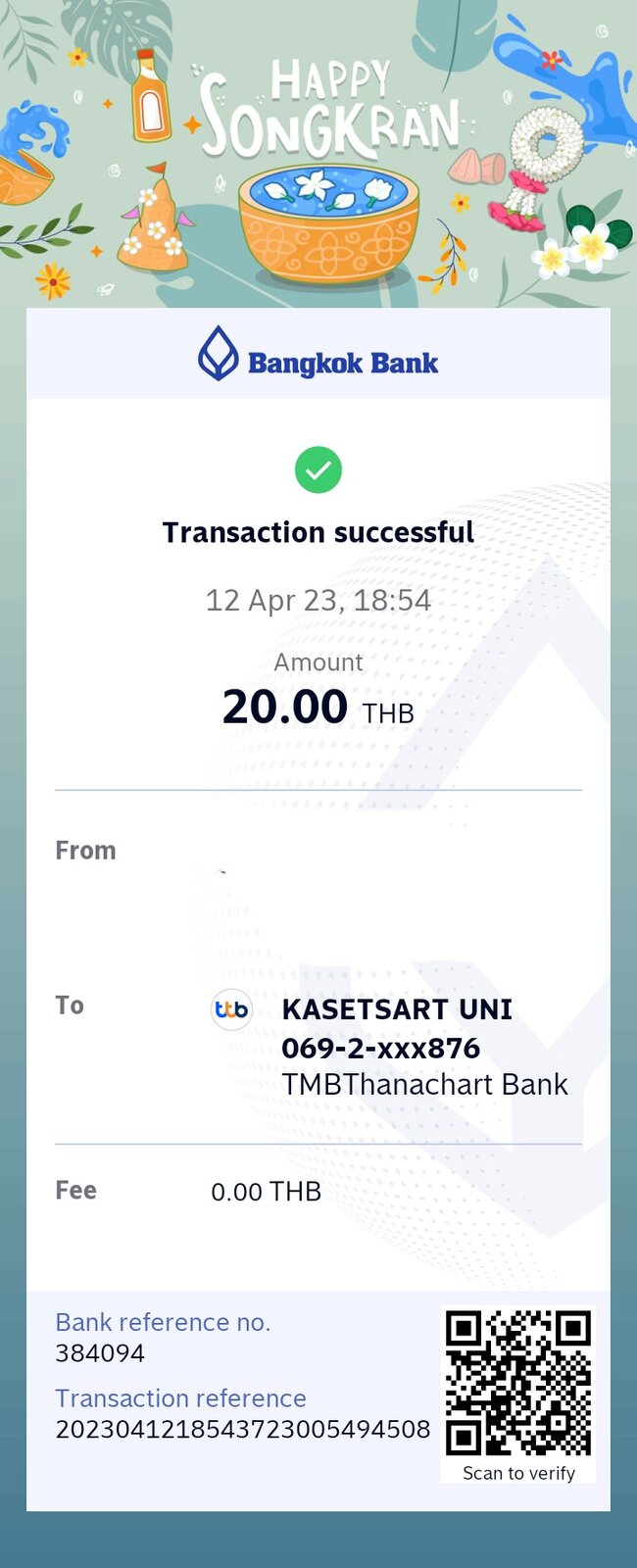The width and height of the screenshot is (637, 1568).
Task: Select the Transaction successful heading
Action: click(318, 532)
